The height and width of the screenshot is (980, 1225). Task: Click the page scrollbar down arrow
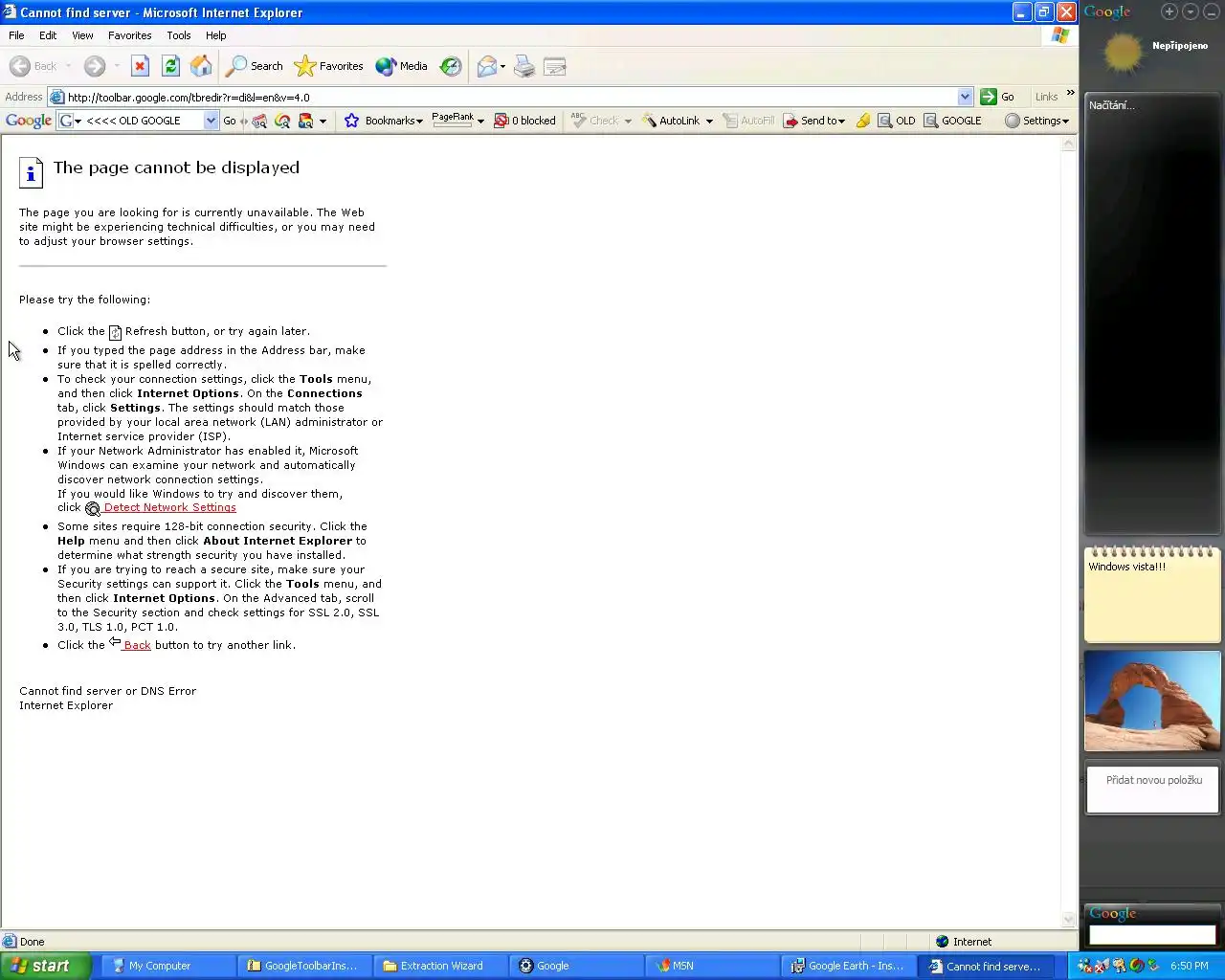click(x=1069, y=920)
